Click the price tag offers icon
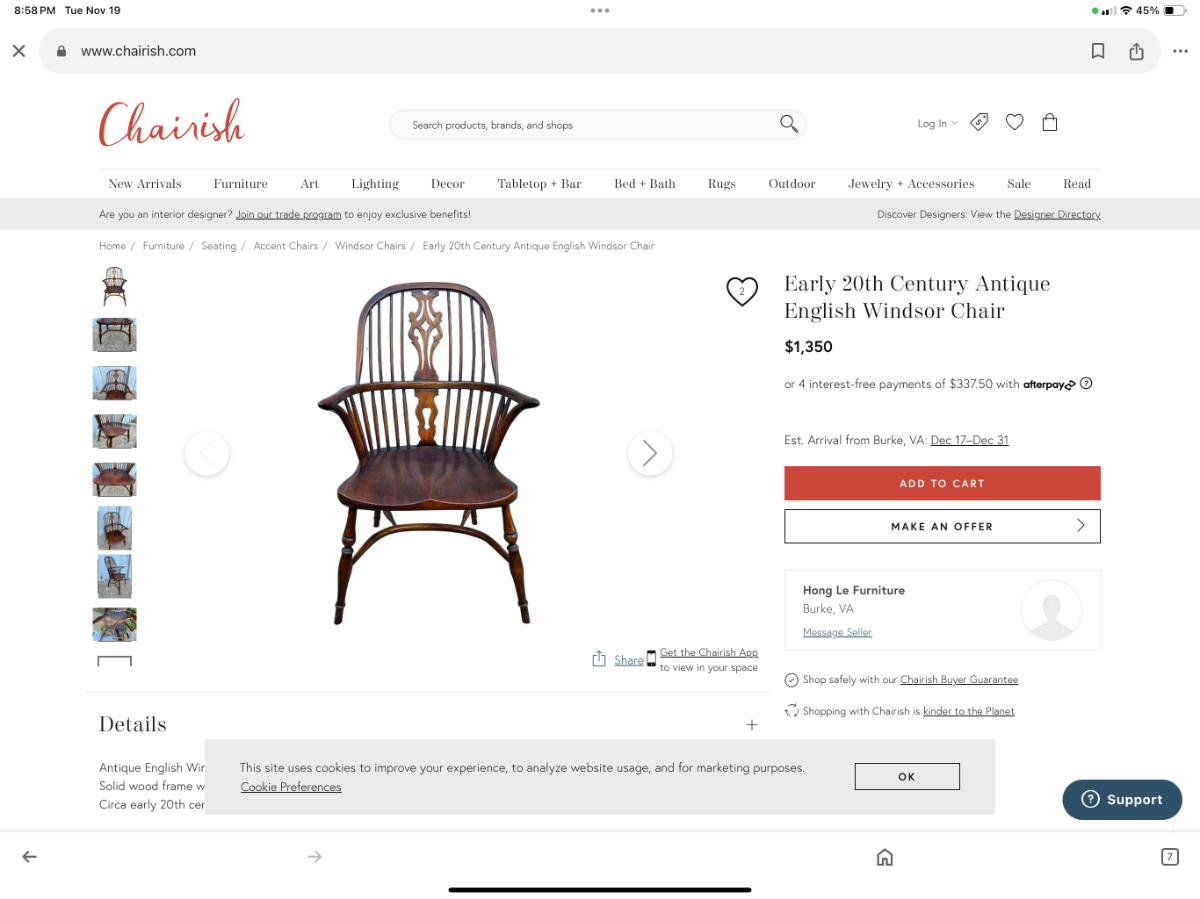 (x=979, y=122)
